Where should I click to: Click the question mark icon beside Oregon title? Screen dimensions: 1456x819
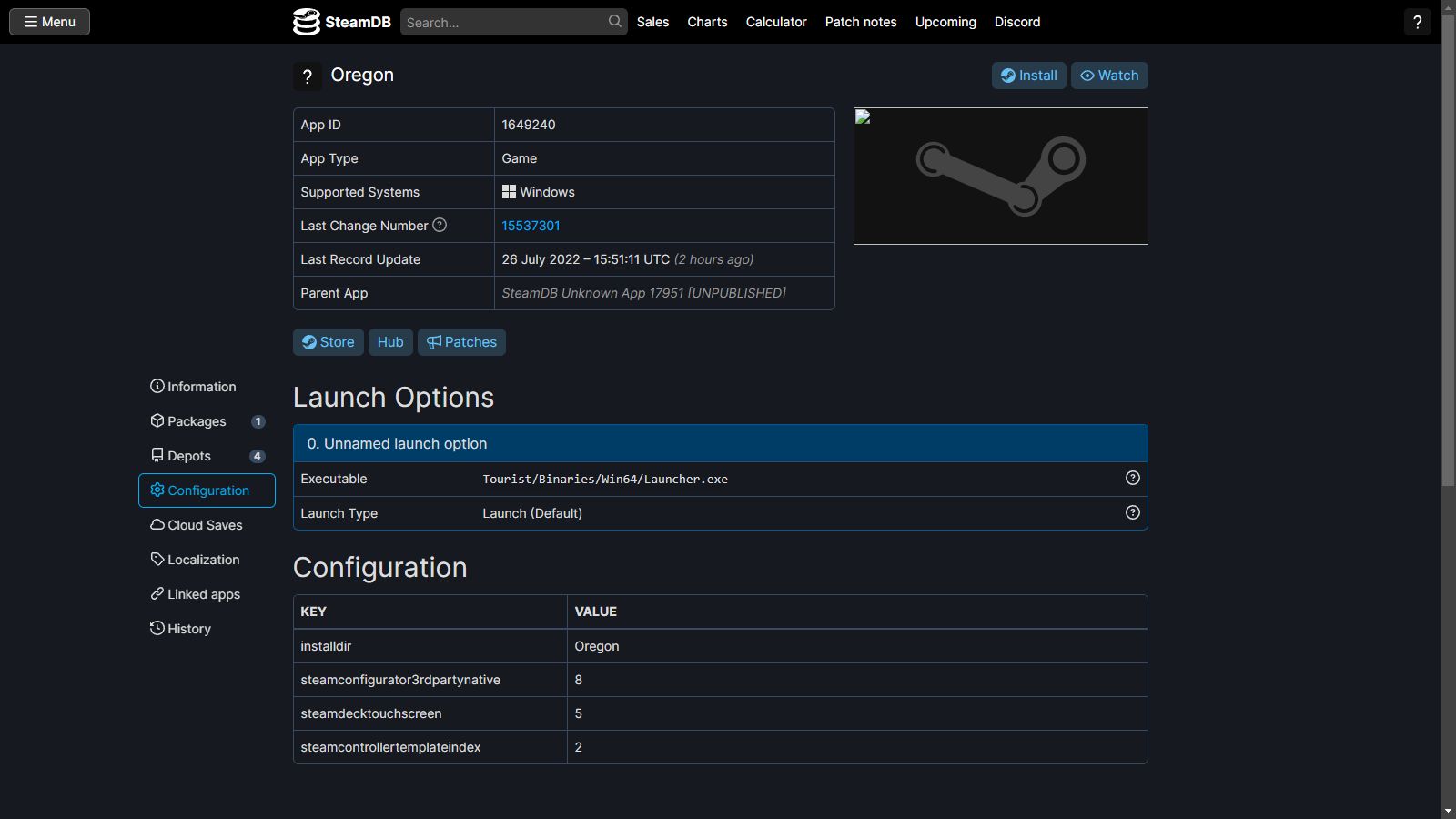click(308, 76)
